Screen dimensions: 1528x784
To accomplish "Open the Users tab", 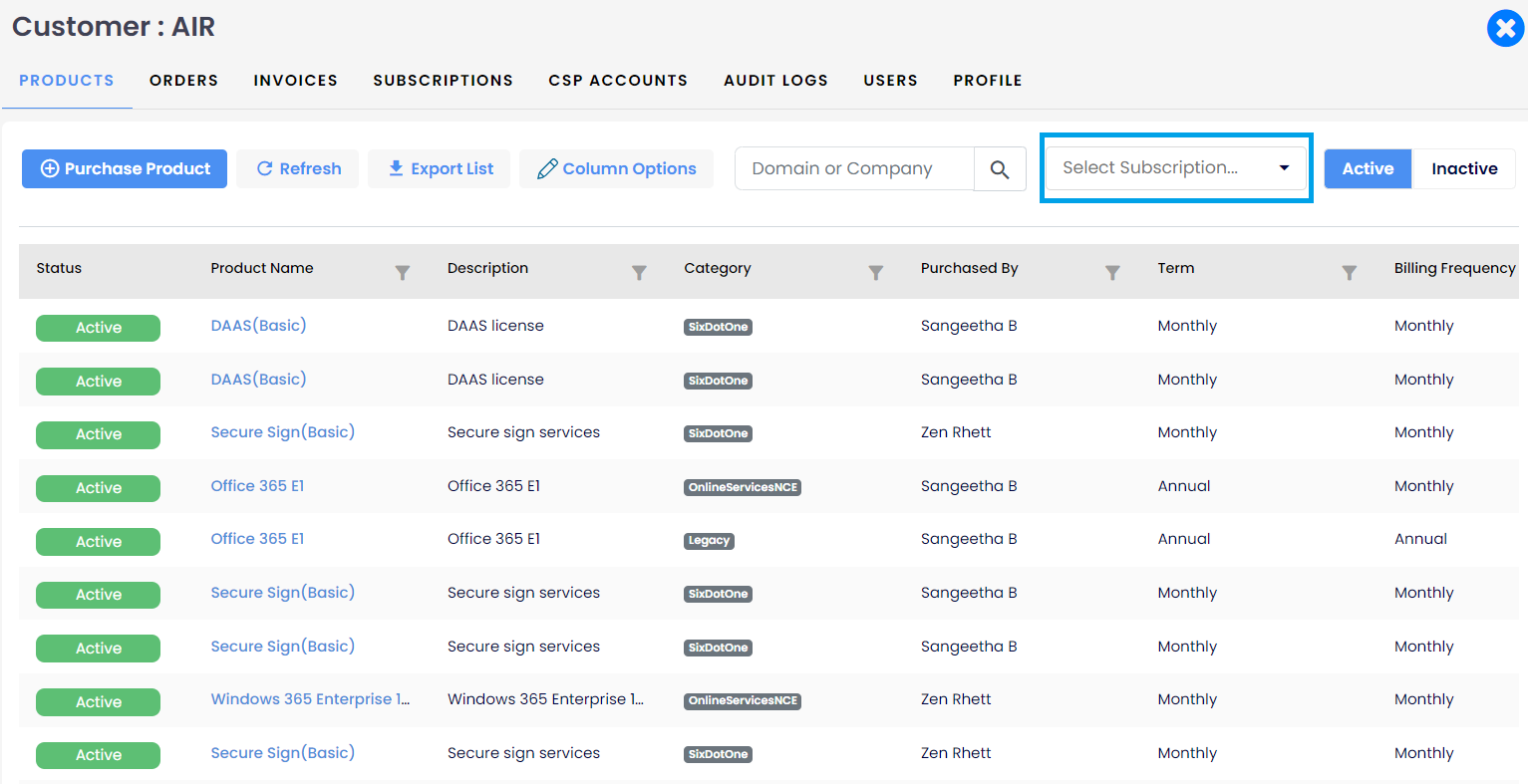I will tap(891, 81).
